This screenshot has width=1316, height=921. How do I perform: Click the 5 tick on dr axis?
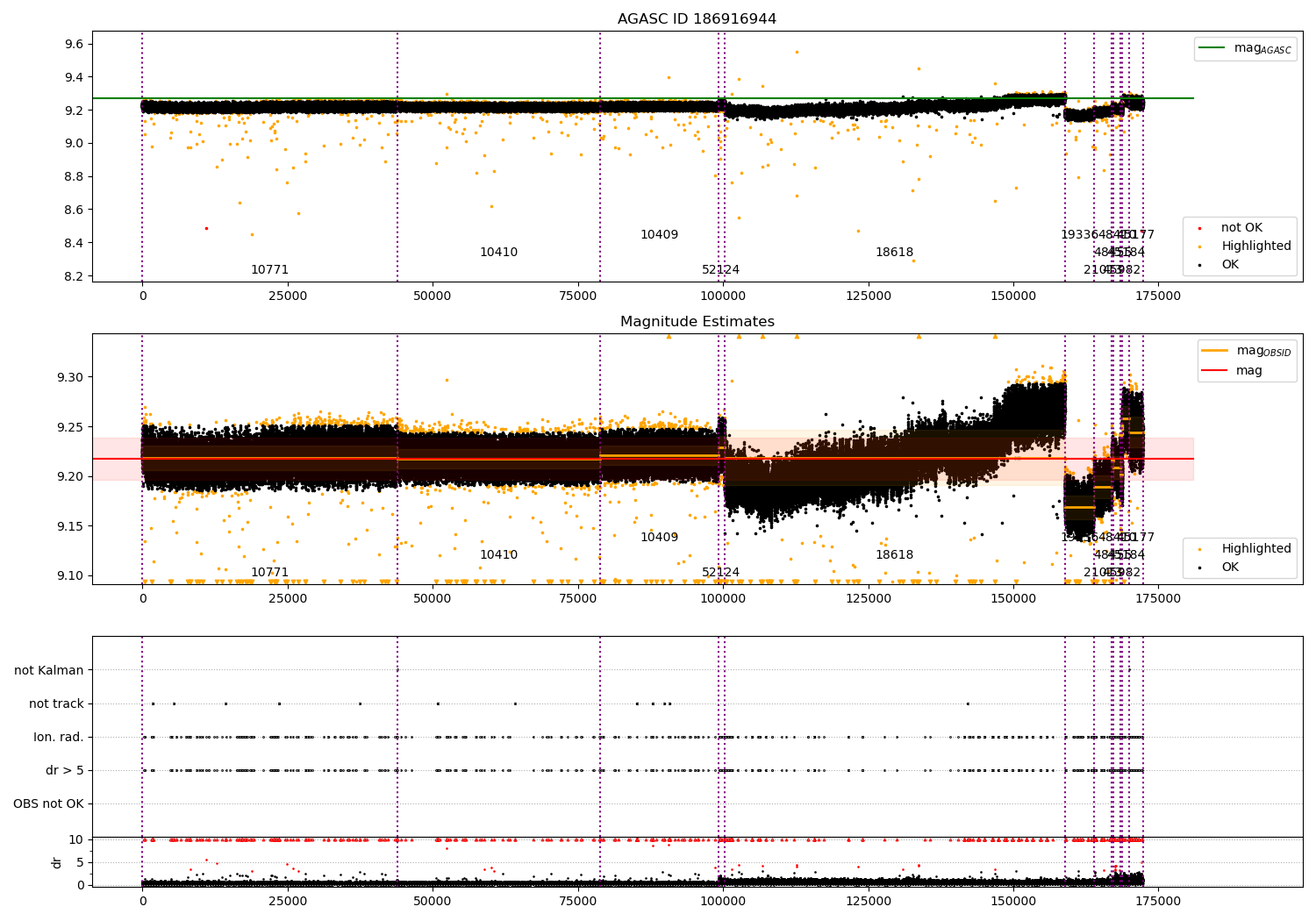pyautogui.click(x=80, y=862)
